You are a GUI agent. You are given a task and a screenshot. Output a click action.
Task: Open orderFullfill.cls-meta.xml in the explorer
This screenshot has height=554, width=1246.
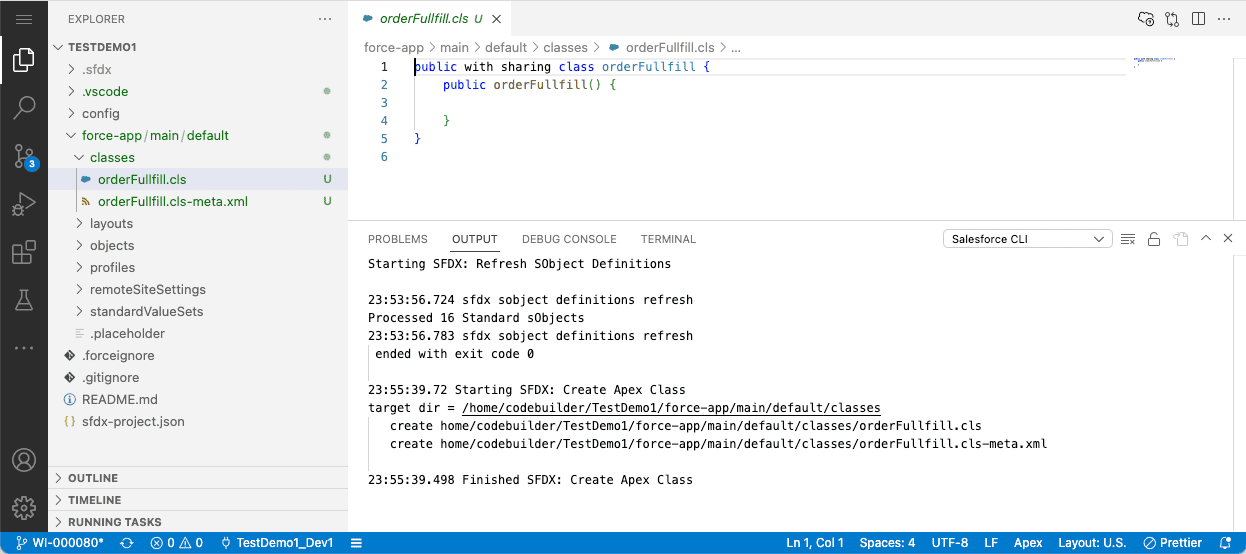pyautogui.click(x=173, y=201)
